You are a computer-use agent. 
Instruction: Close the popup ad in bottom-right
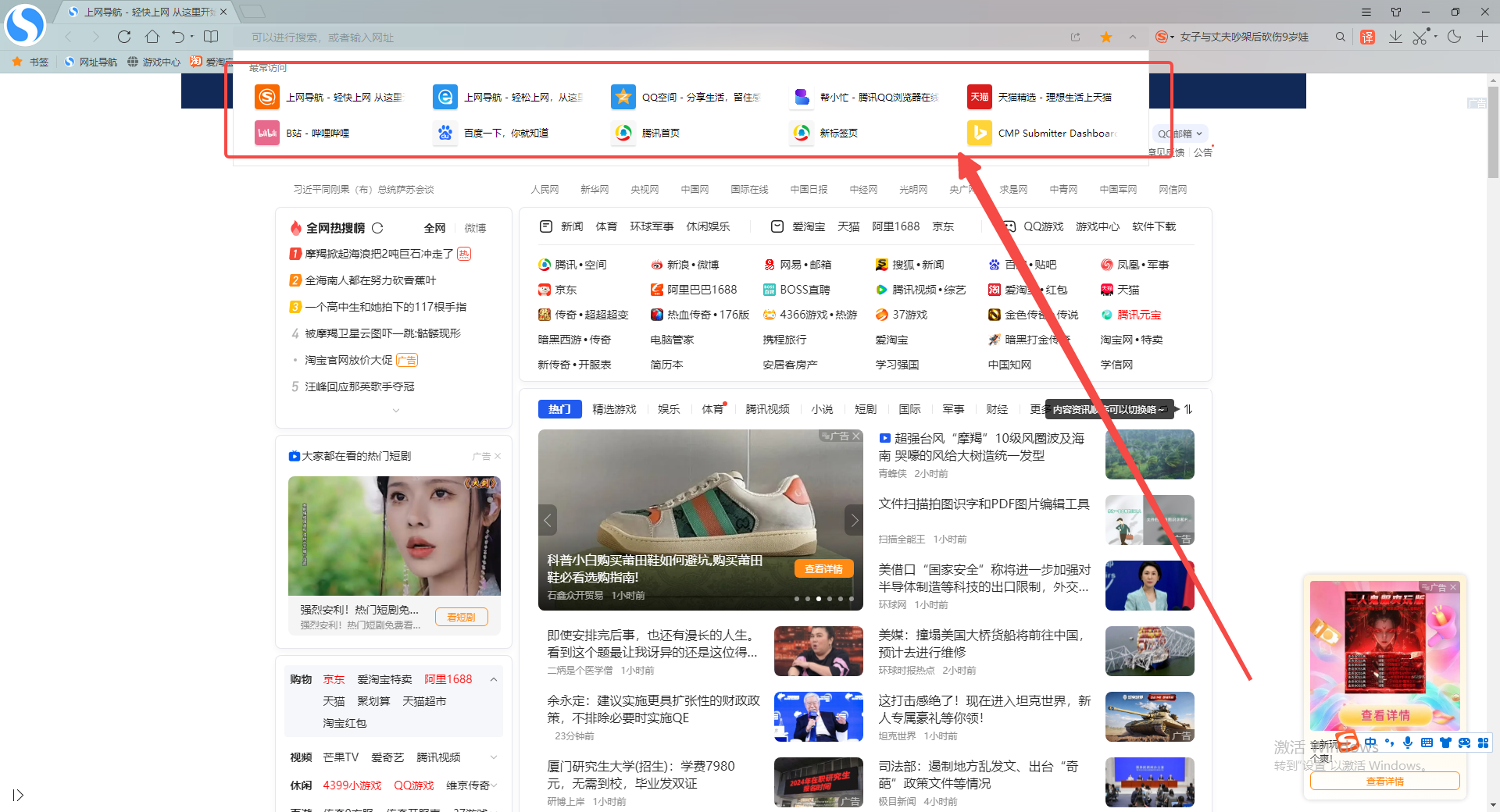point(1453,587)
